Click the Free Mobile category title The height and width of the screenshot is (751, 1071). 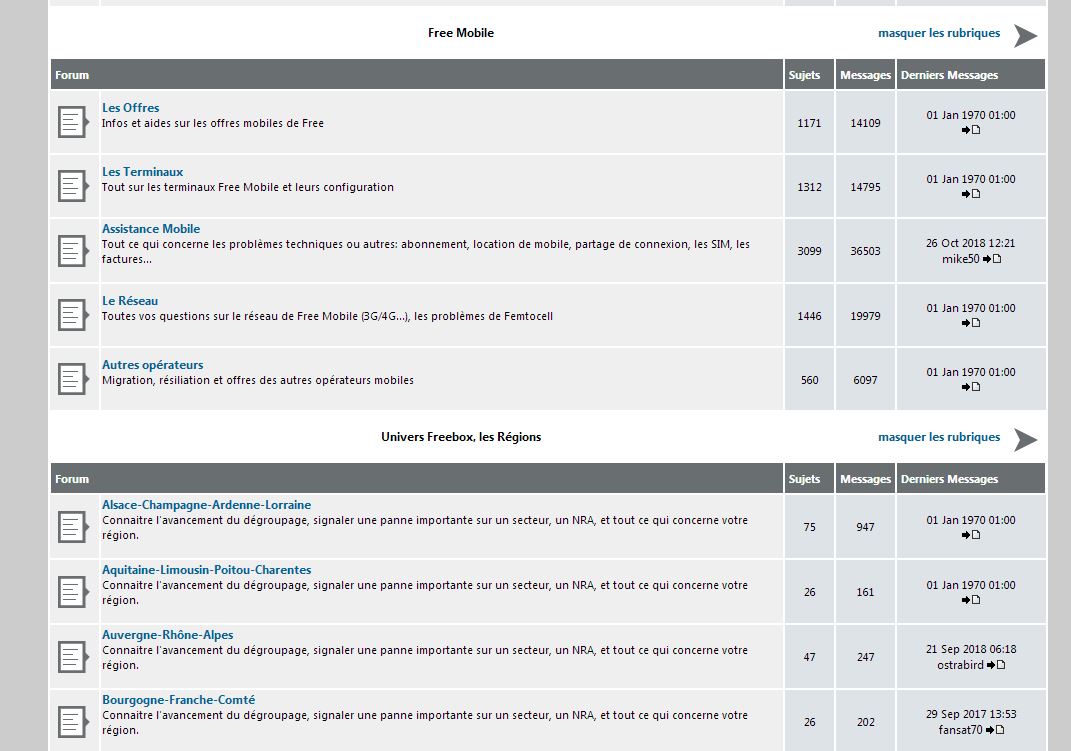click(x=461, y=33)
